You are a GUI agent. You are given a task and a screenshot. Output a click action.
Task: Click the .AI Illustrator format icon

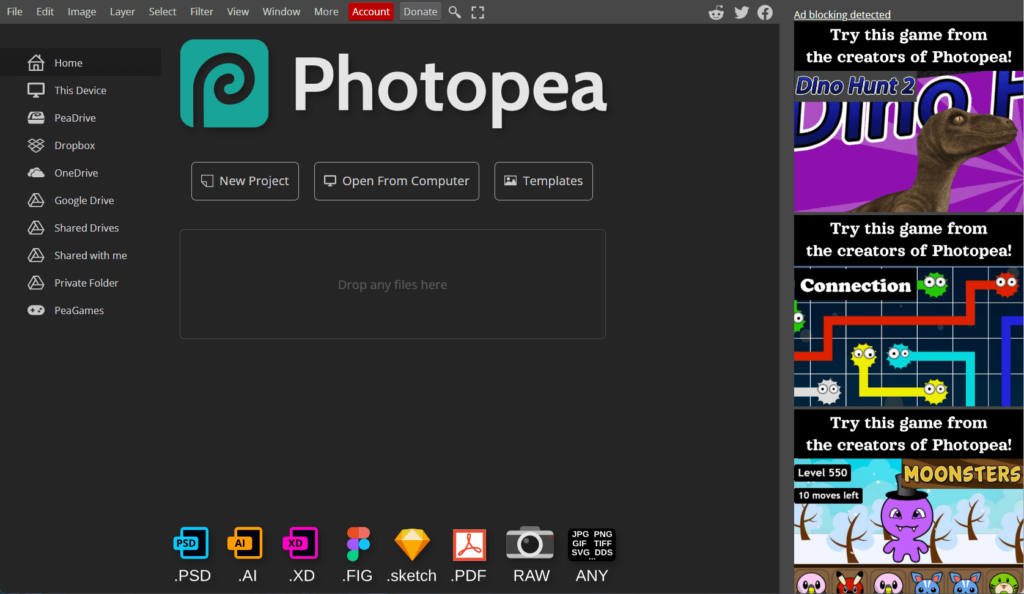tap(245, 543)
